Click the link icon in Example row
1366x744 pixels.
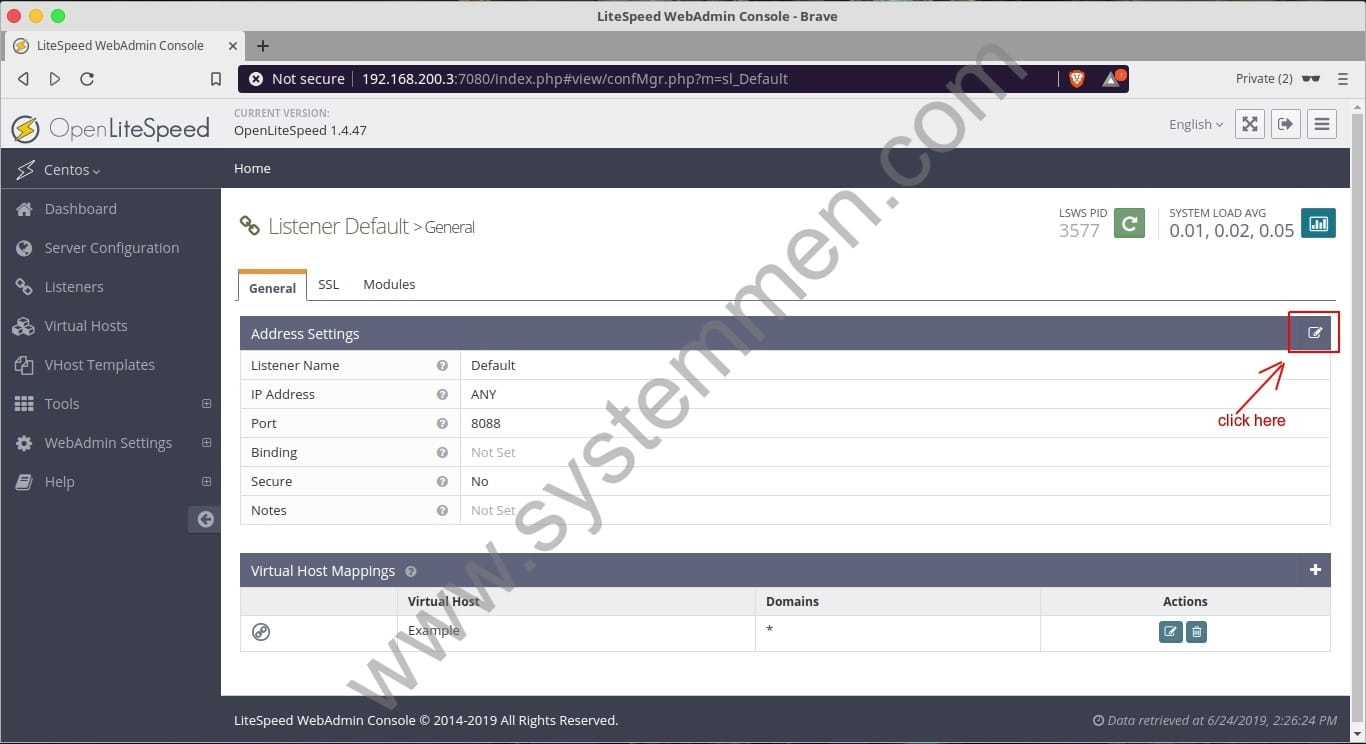click(x=261, y=632)
